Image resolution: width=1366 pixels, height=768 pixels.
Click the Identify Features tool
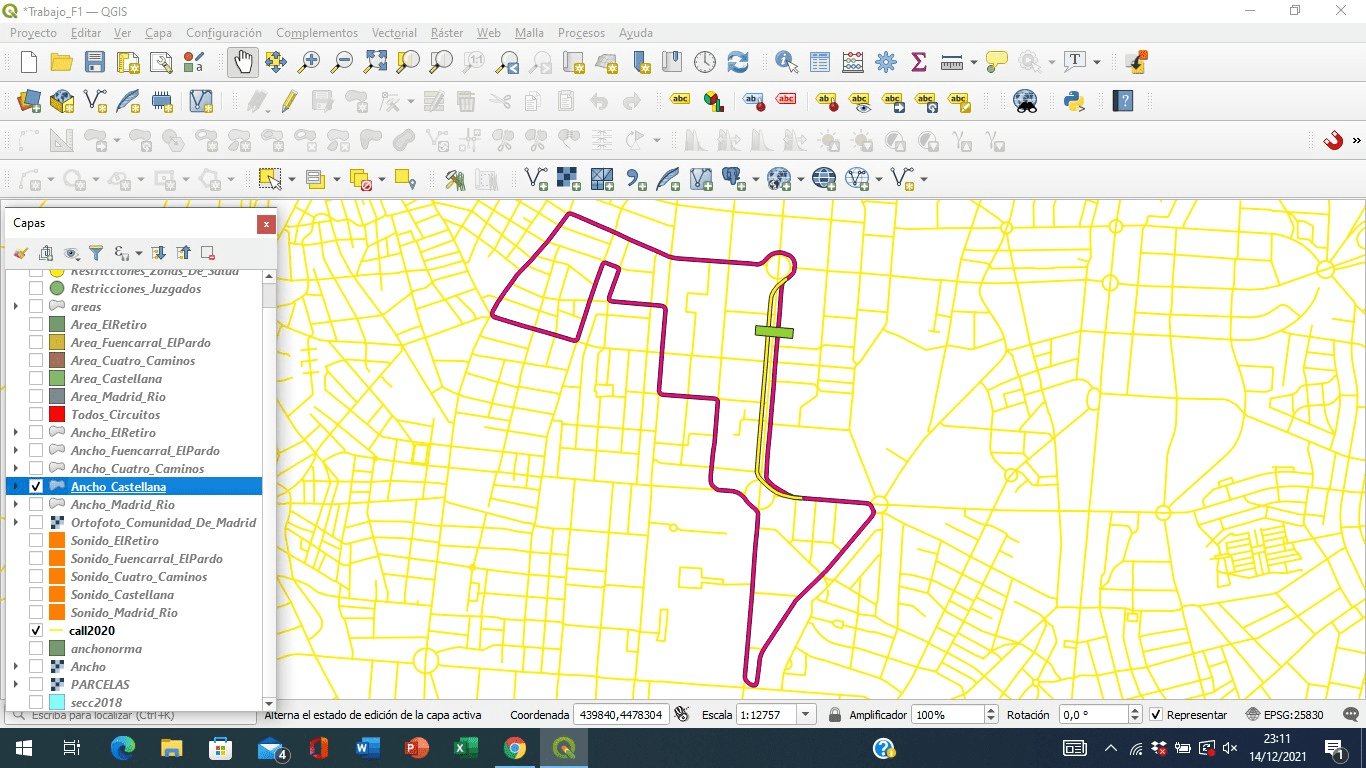pyautogui.click(x=787, y=62)
